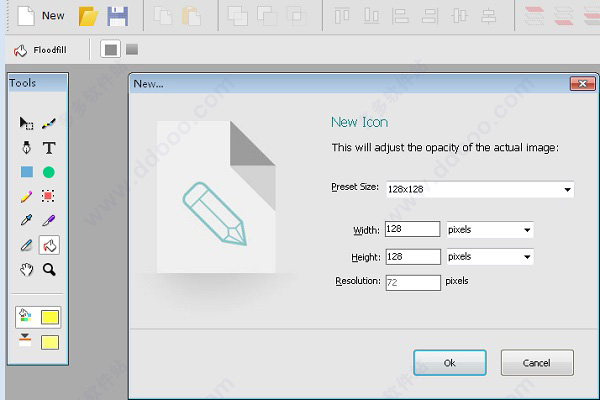Open the Width units dropdown
600x400 pixels.
point(490,230)
